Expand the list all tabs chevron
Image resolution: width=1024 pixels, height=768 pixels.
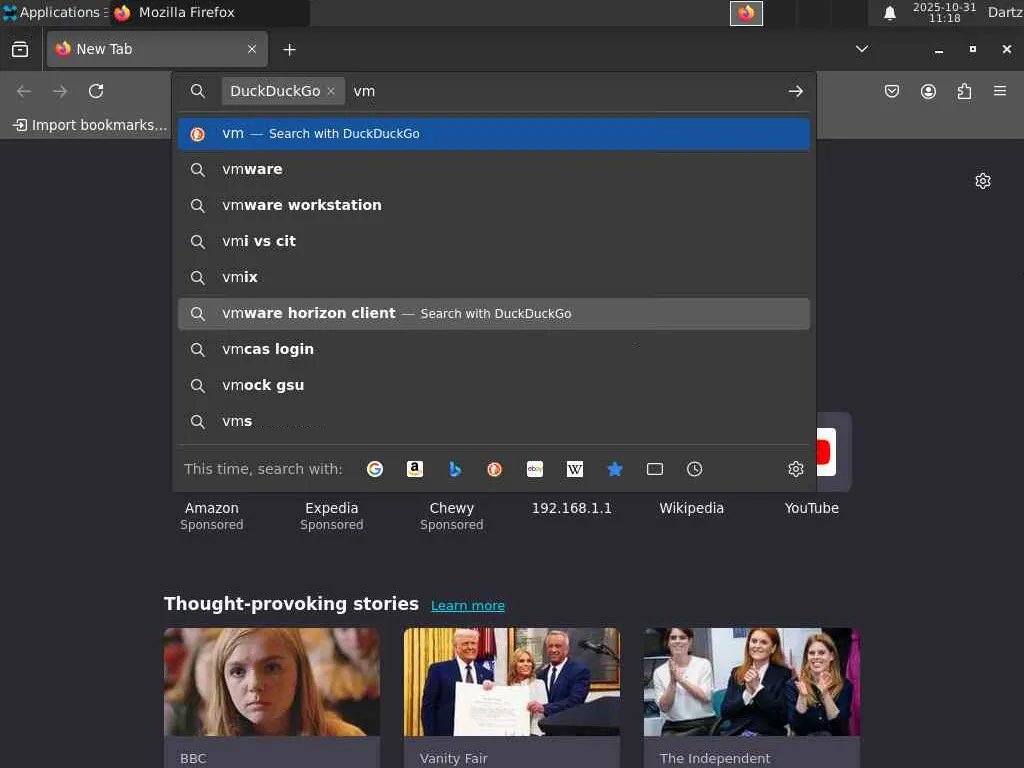(862, 49)
